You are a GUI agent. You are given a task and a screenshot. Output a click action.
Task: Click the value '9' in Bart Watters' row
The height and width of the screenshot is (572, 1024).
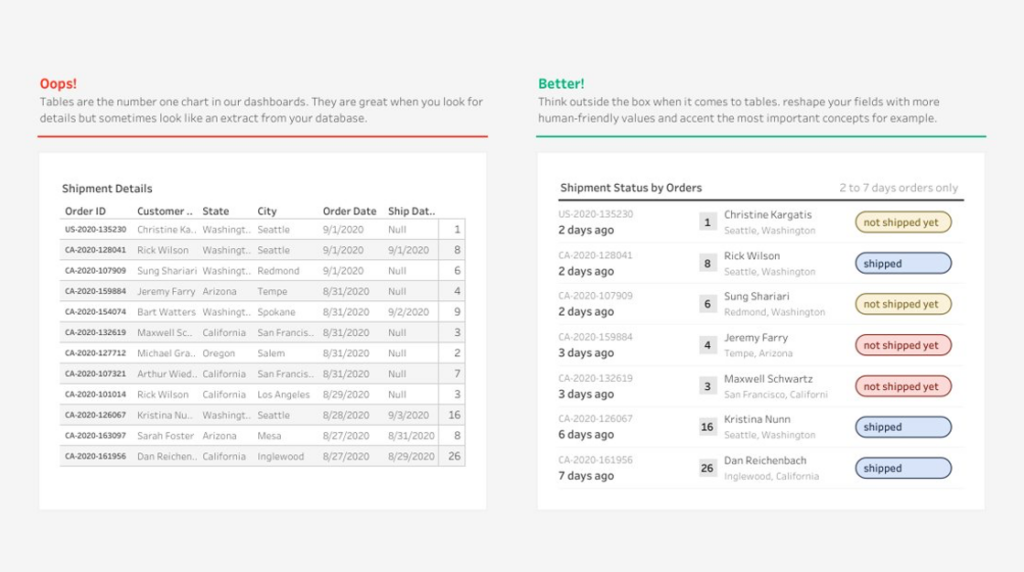(457, 311)
